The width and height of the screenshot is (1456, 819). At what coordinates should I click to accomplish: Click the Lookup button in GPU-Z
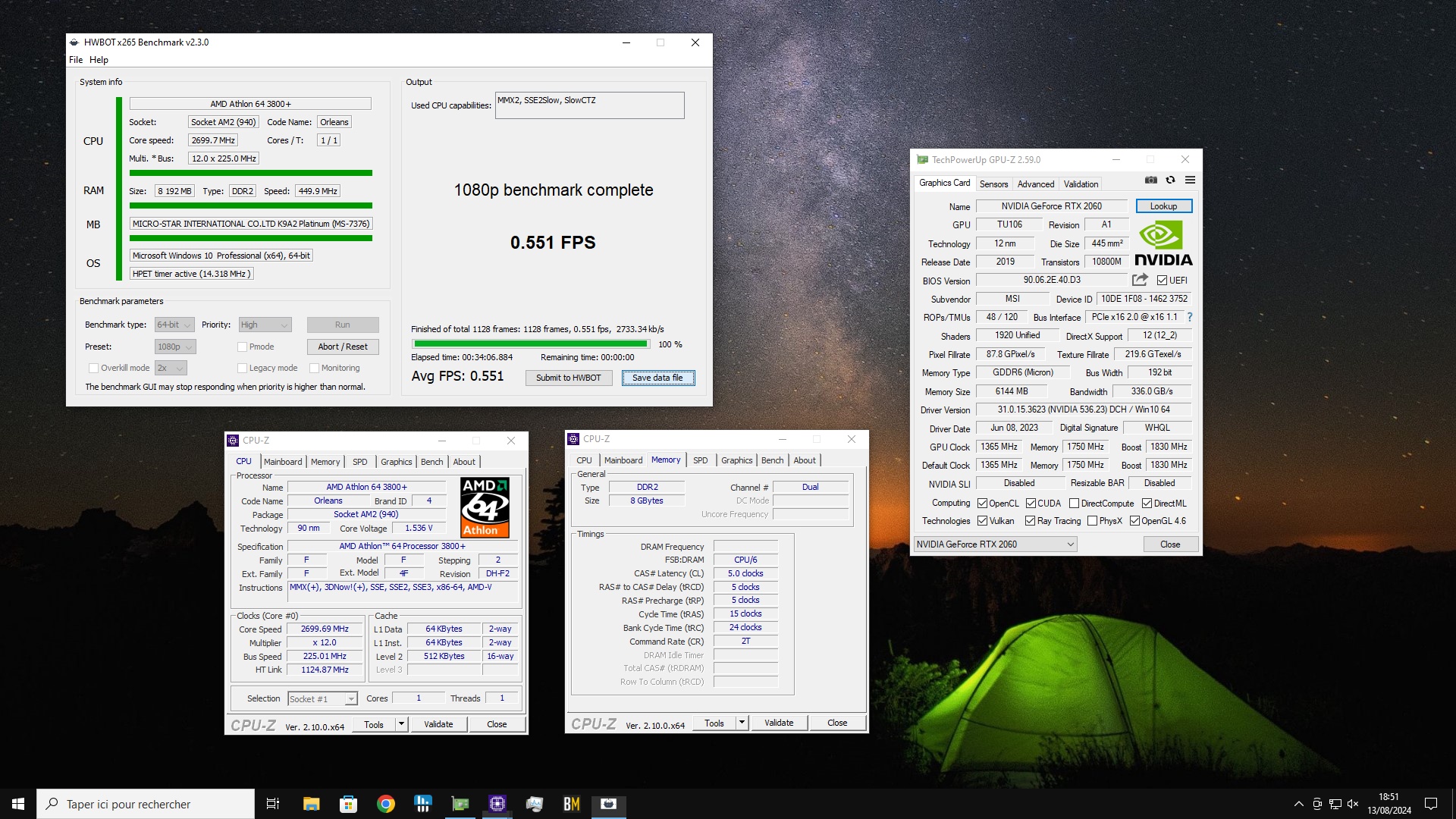click(x=1163, y=206)
